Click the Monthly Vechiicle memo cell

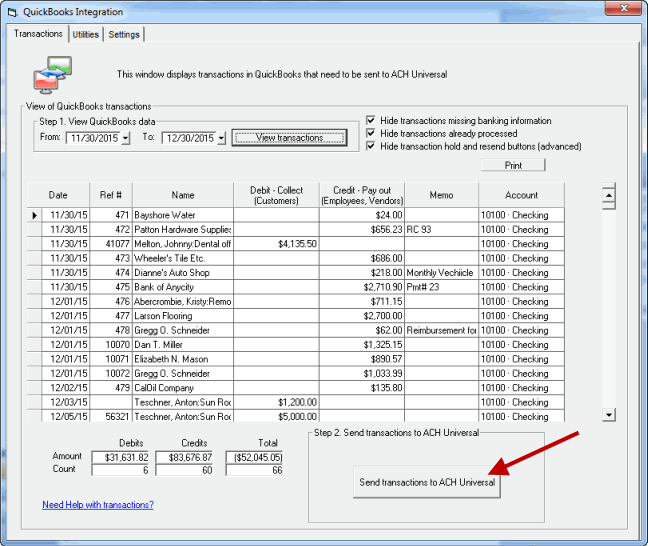[x=441, y=273]
